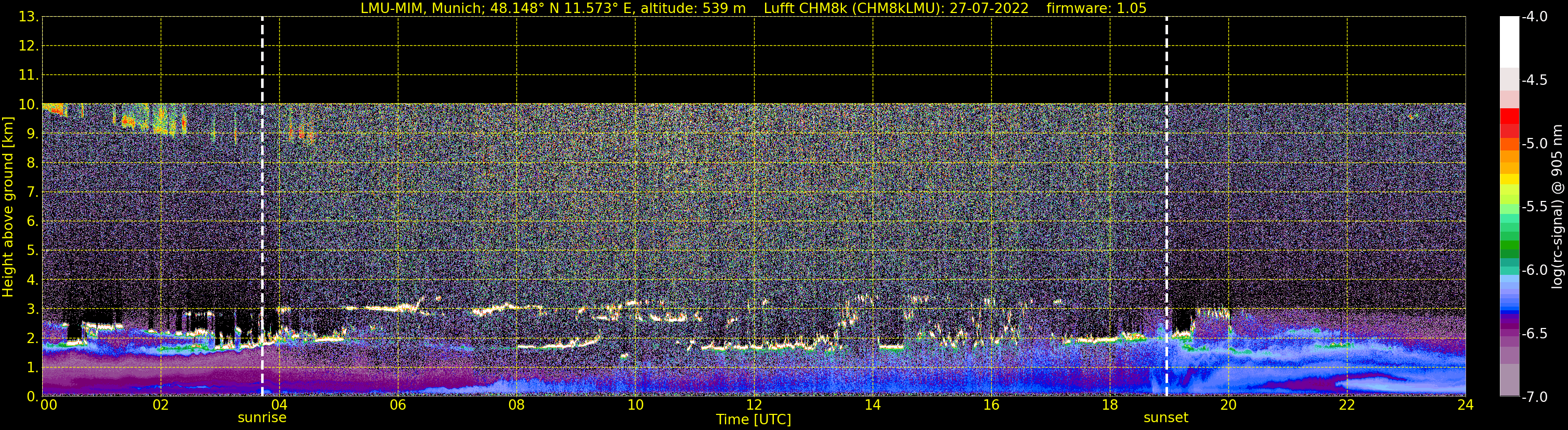Select 'LMU-MIM, Munich' in the plot title
This screenshot has width=1568, height=430.
coord(421,8)
